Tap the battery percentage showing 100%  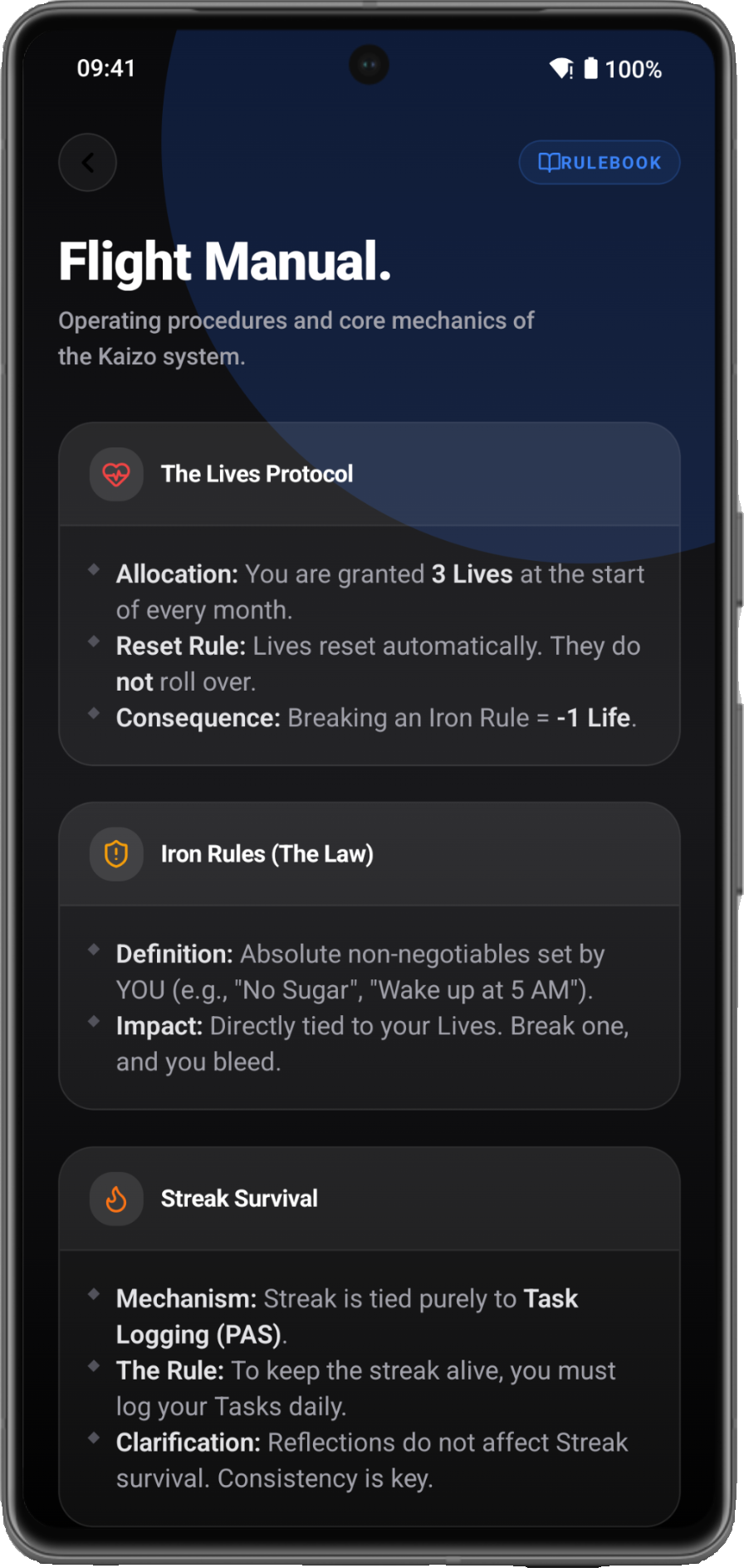(x=634, y=70)
